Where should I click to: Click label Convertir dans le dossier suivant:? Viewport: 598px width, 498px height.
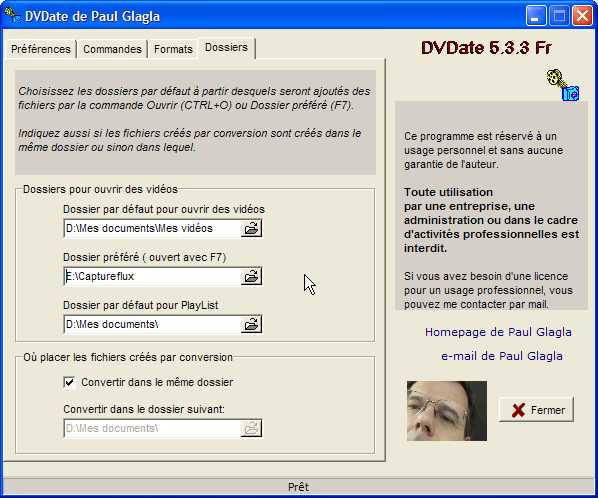pos(144,409)
